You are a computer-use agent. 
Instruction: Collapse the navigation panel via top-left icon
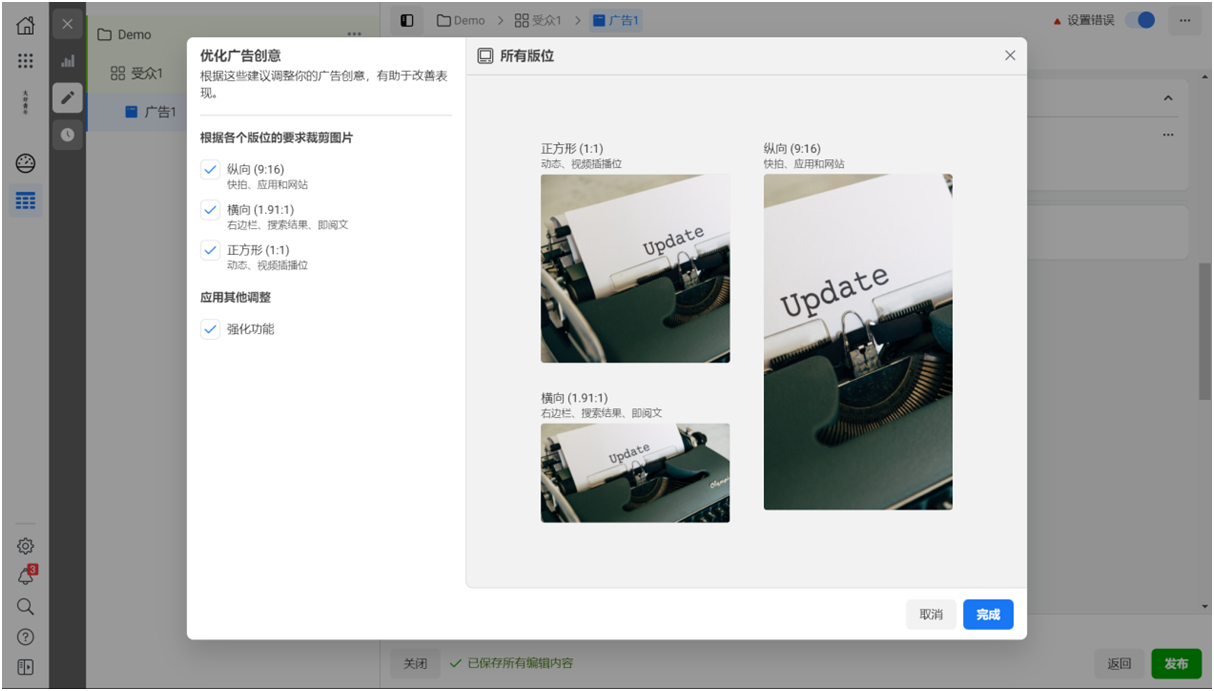point(407,19)
